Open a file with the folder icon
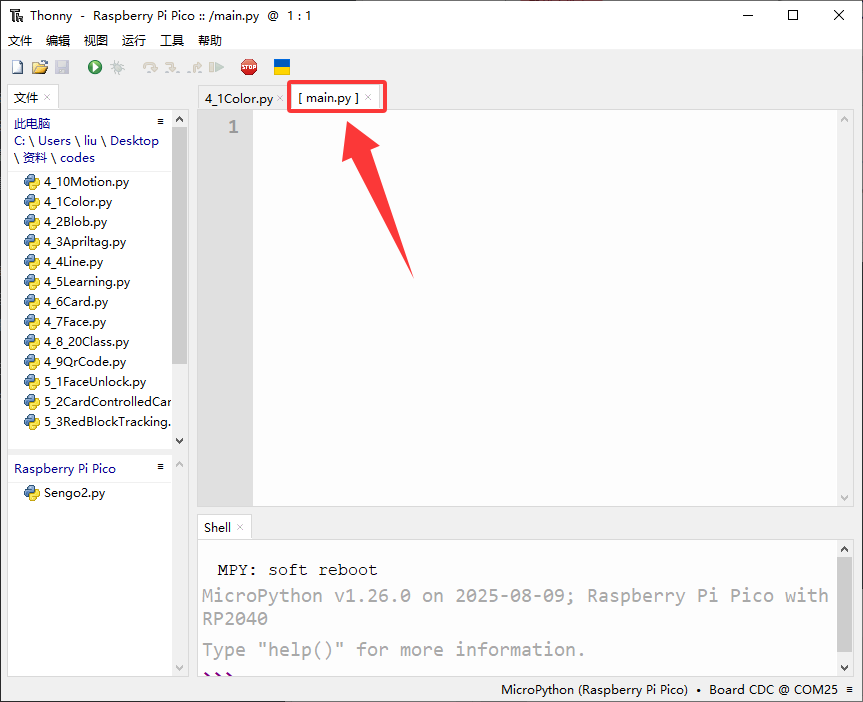This screenshot has height=702, width=863. click(40, 67)
